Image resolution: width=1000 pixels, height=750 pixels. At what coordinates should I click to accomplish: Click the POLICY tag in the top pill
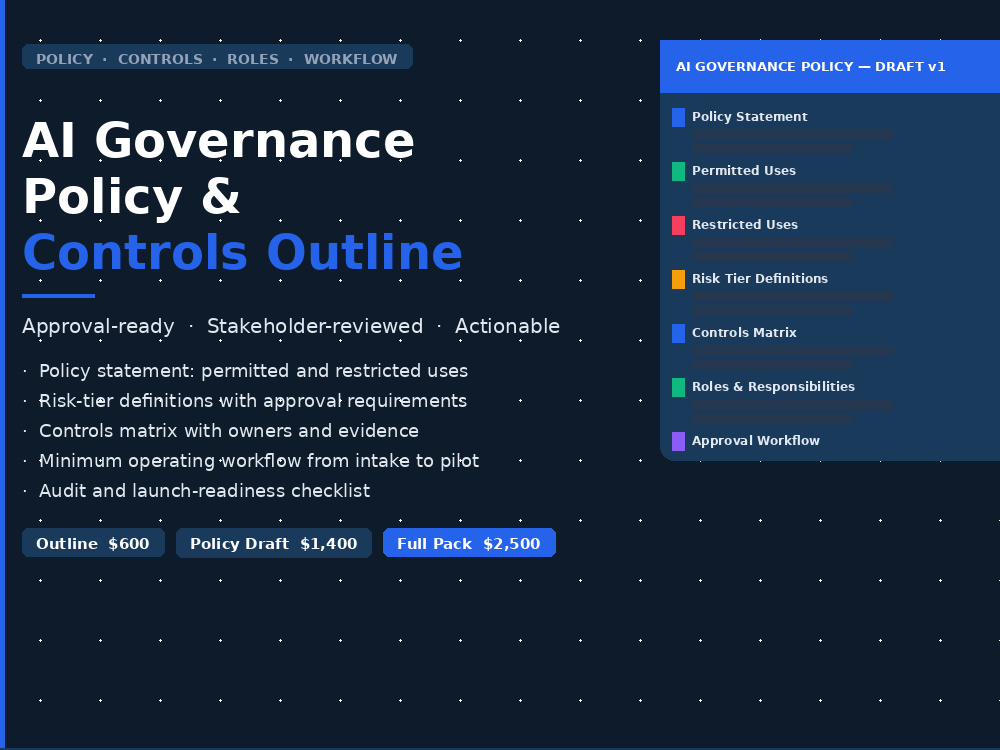pos(64,59)
